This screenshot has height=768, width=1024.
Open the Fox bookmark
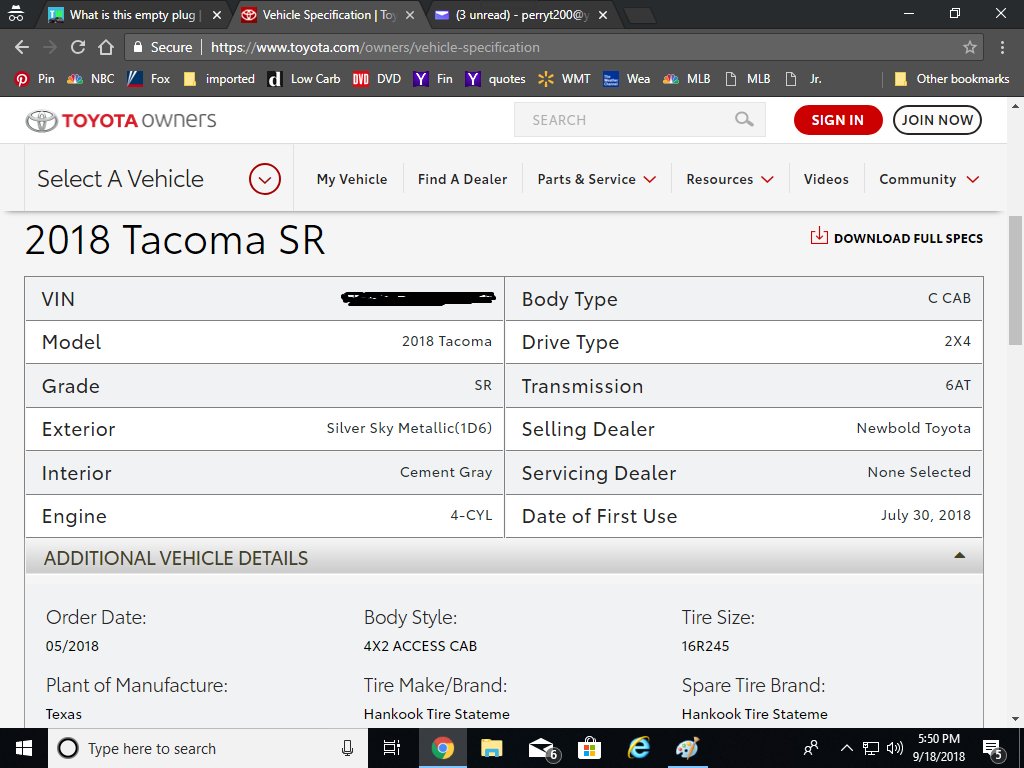tap(148, 79)
